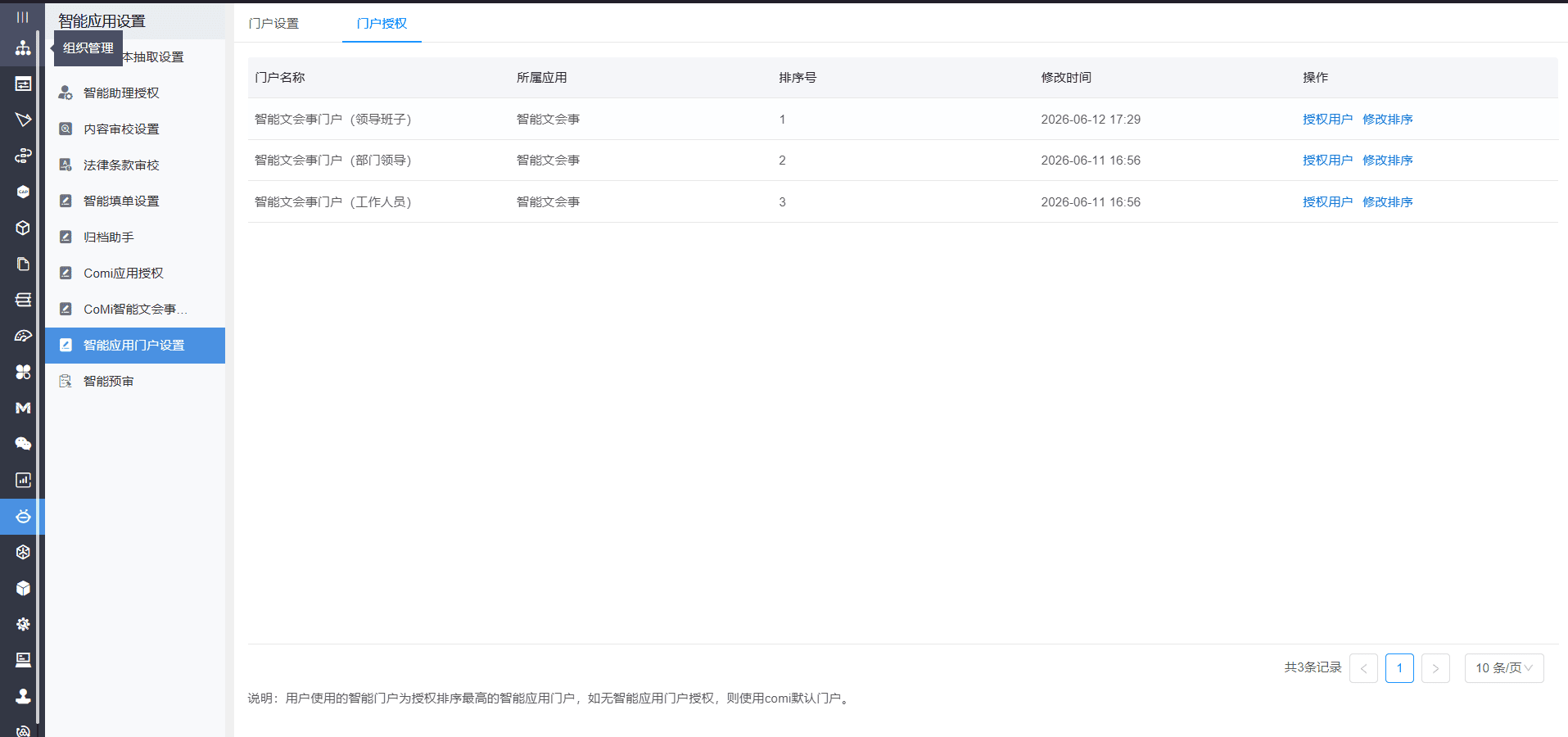The width and height of the screenshot is (1568, 737).
Task: Click the outlined cube icon in the sidebar
Action: coord(23,228)
